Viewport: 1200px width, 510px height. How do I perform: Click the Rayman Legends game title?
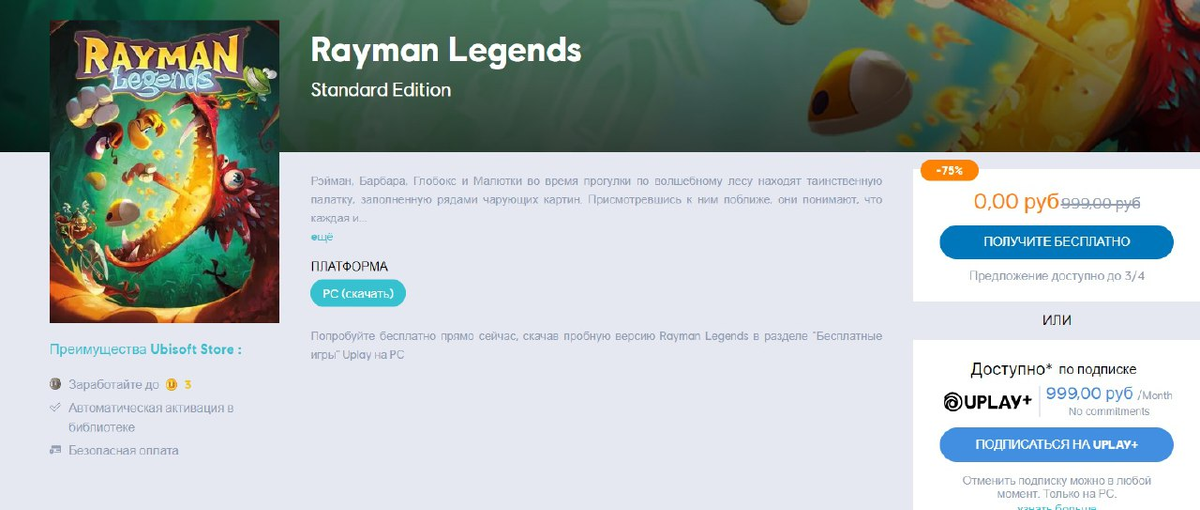click(446, 49)
